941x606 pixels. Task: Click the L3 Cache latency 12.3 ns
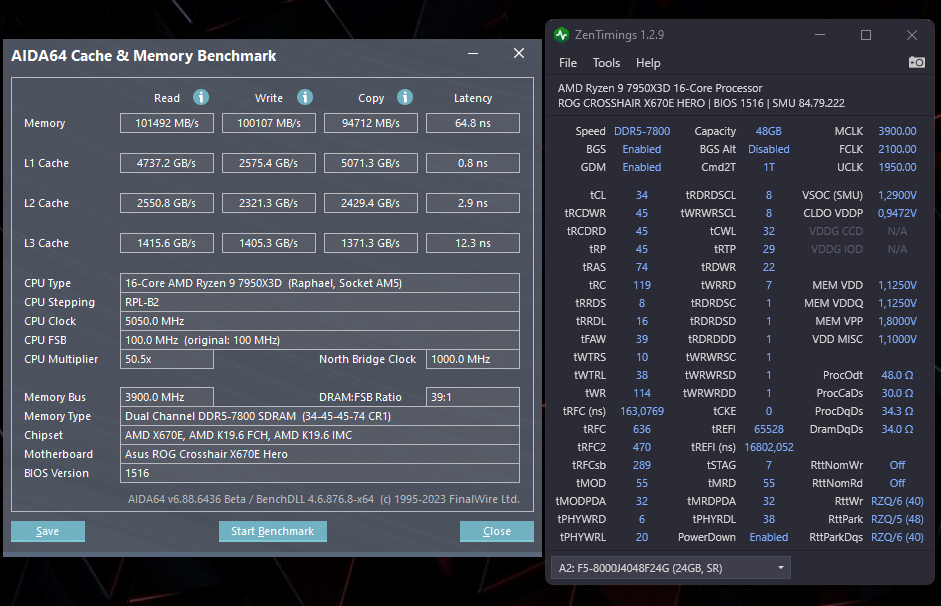[x=473, y=243]
